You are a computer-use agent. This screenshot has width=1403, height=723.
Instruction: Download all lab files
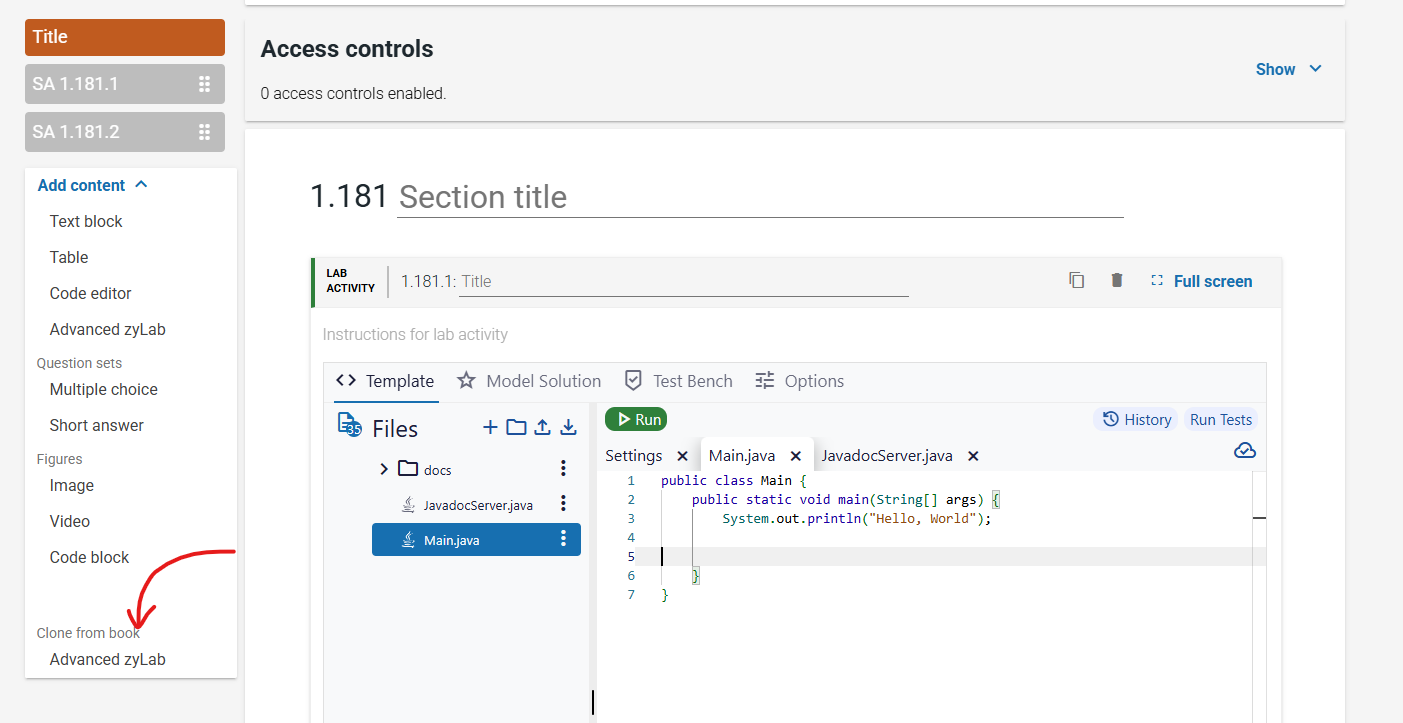(568, 427)
